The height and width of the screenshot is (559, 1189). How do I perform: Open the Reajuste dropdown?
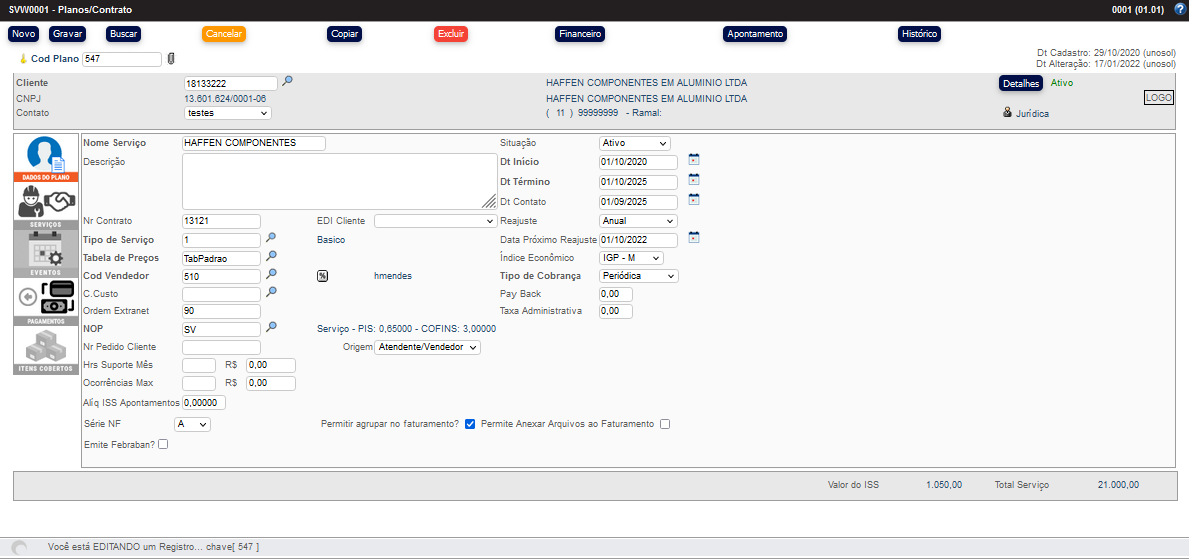tap(637, 221)
